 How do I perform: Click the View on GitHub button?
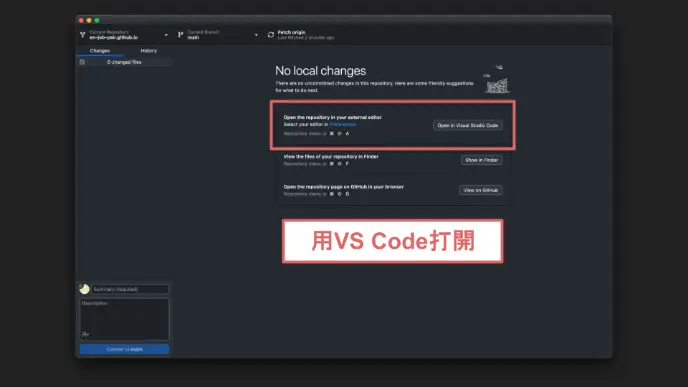point(480,190)
